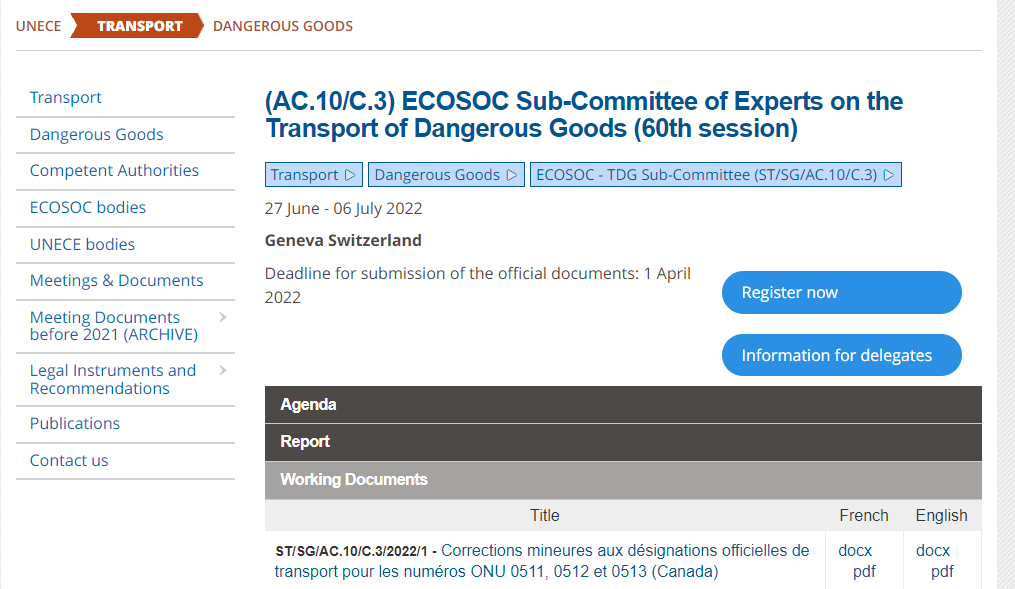Open the ECOSOC - TDG Sub-Committee tag
This screenshot has height=589, width=1015.
pos(715,175)
